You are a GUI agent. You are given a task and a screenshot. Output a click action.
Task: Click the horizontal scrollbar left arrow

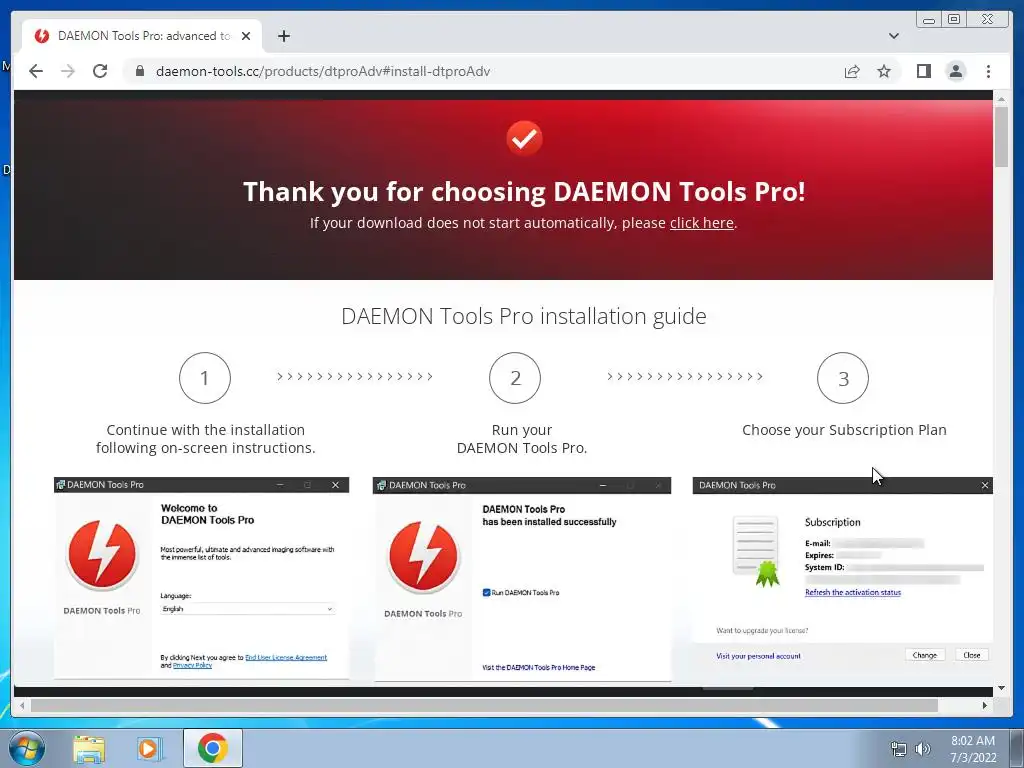22,705
